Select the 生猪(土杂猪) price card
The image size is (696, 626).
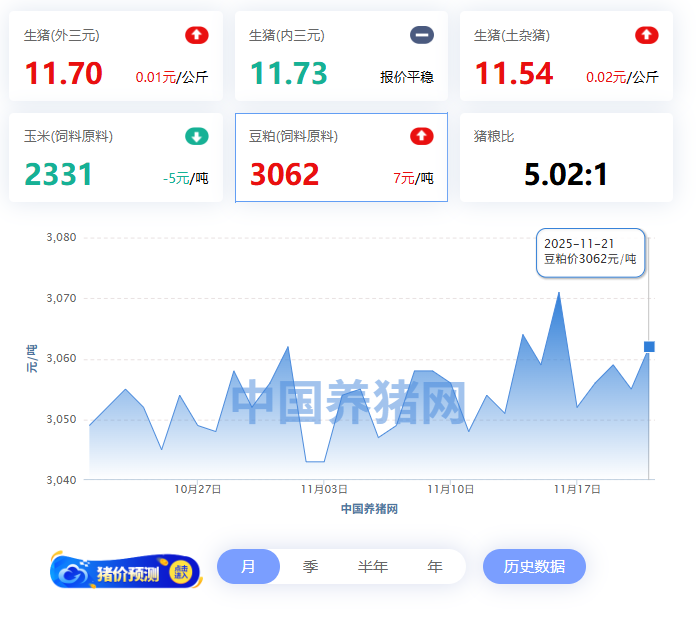(565, 57)
